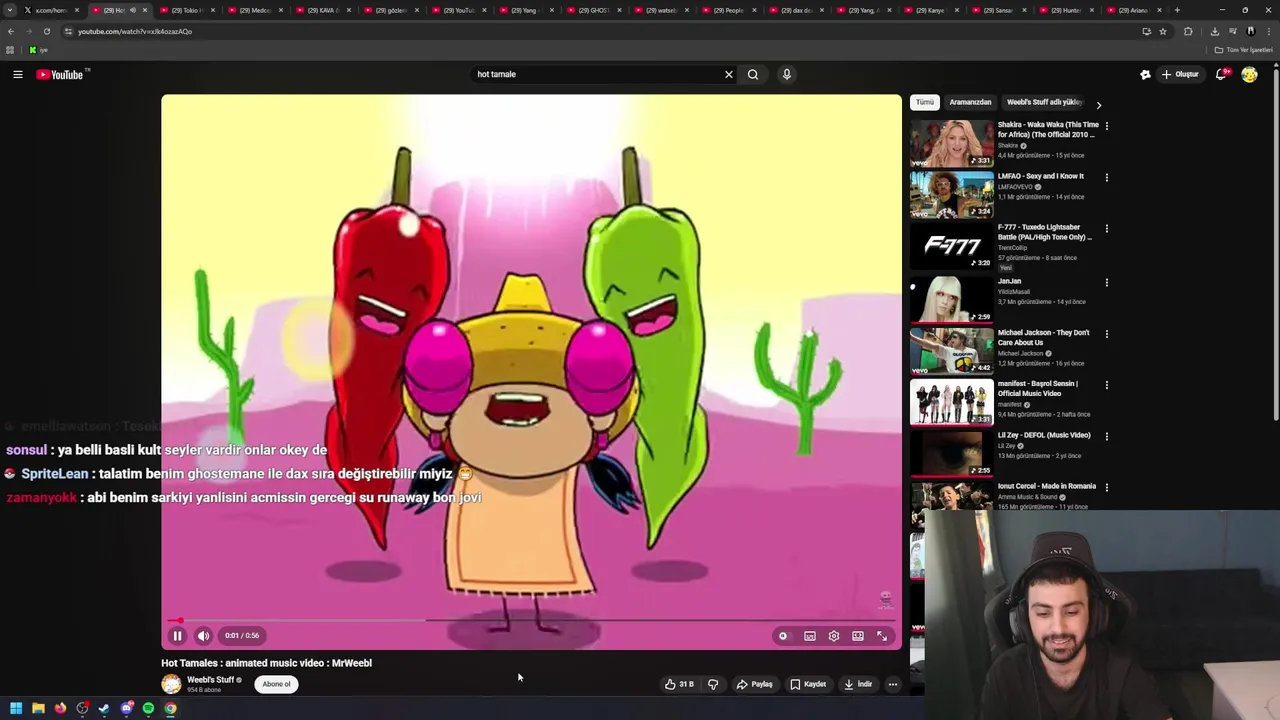Open the video settings gear

click(x=834, y=636)
